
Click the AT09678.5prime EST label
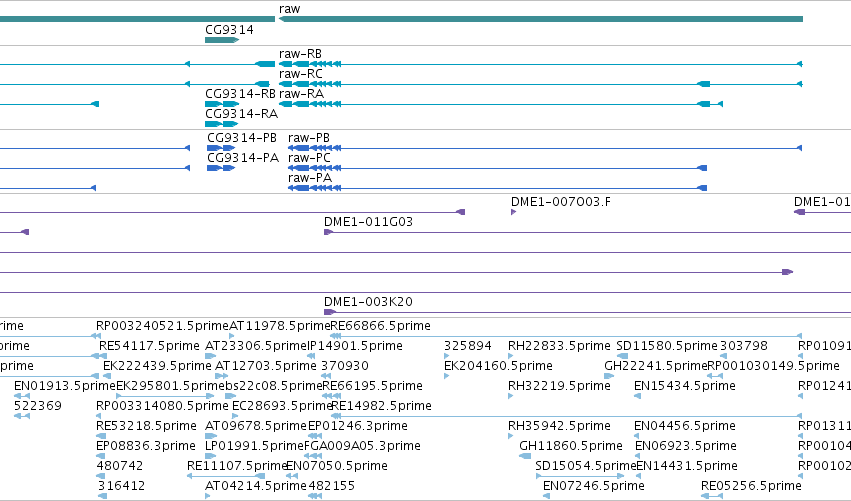click(256, 426)
